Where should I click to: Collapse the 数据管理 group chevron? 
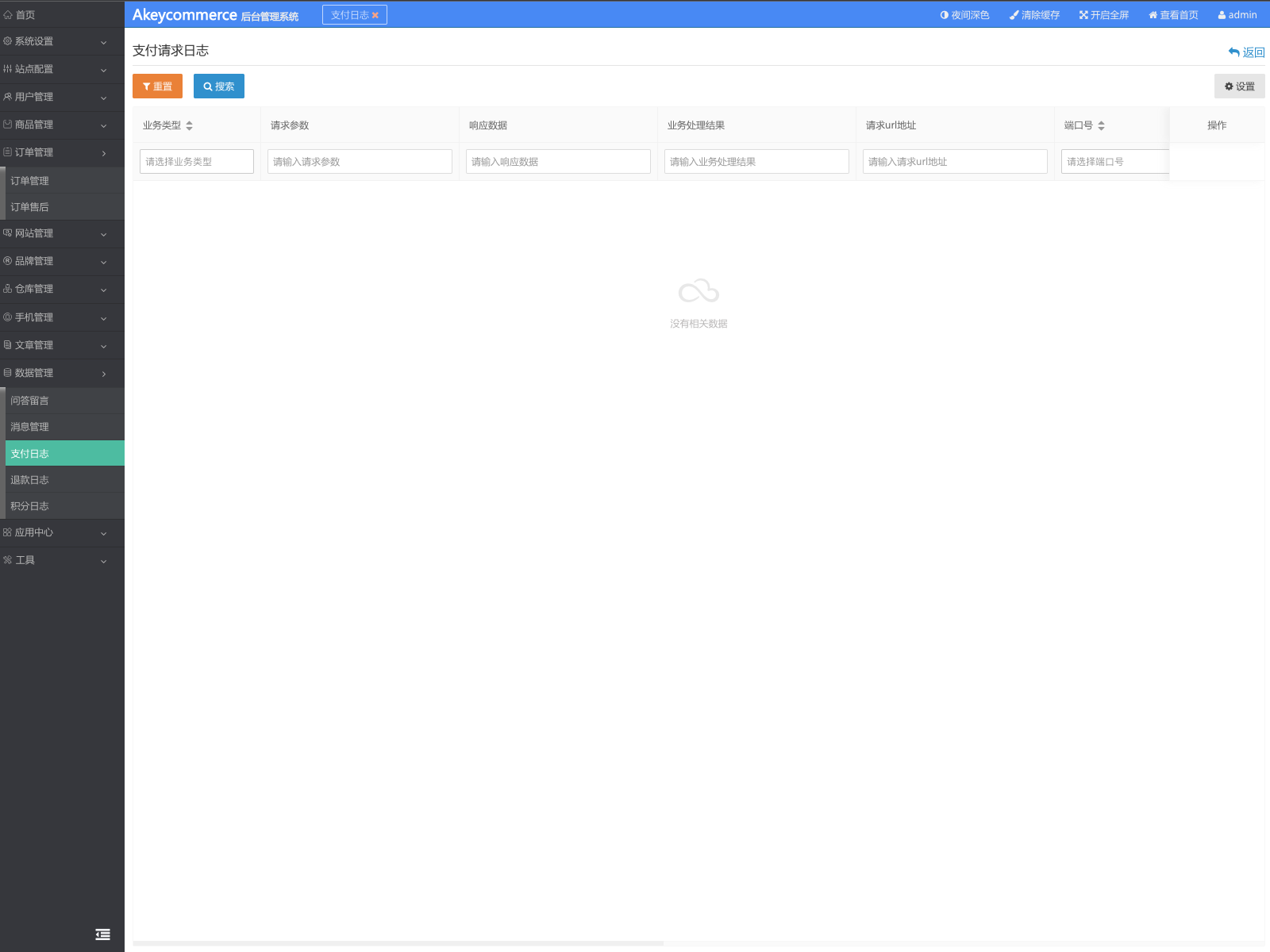pyautogui.click(x=103, y=374)
